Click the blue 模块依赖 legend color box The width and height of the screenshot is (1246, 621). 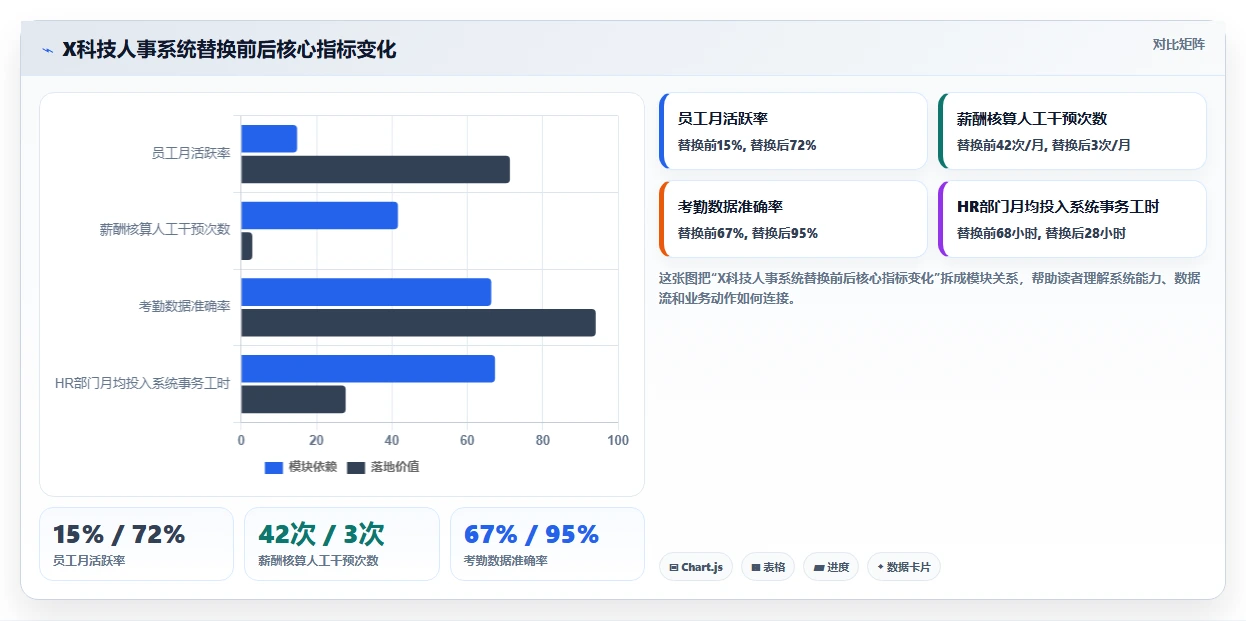coord(274,468)
